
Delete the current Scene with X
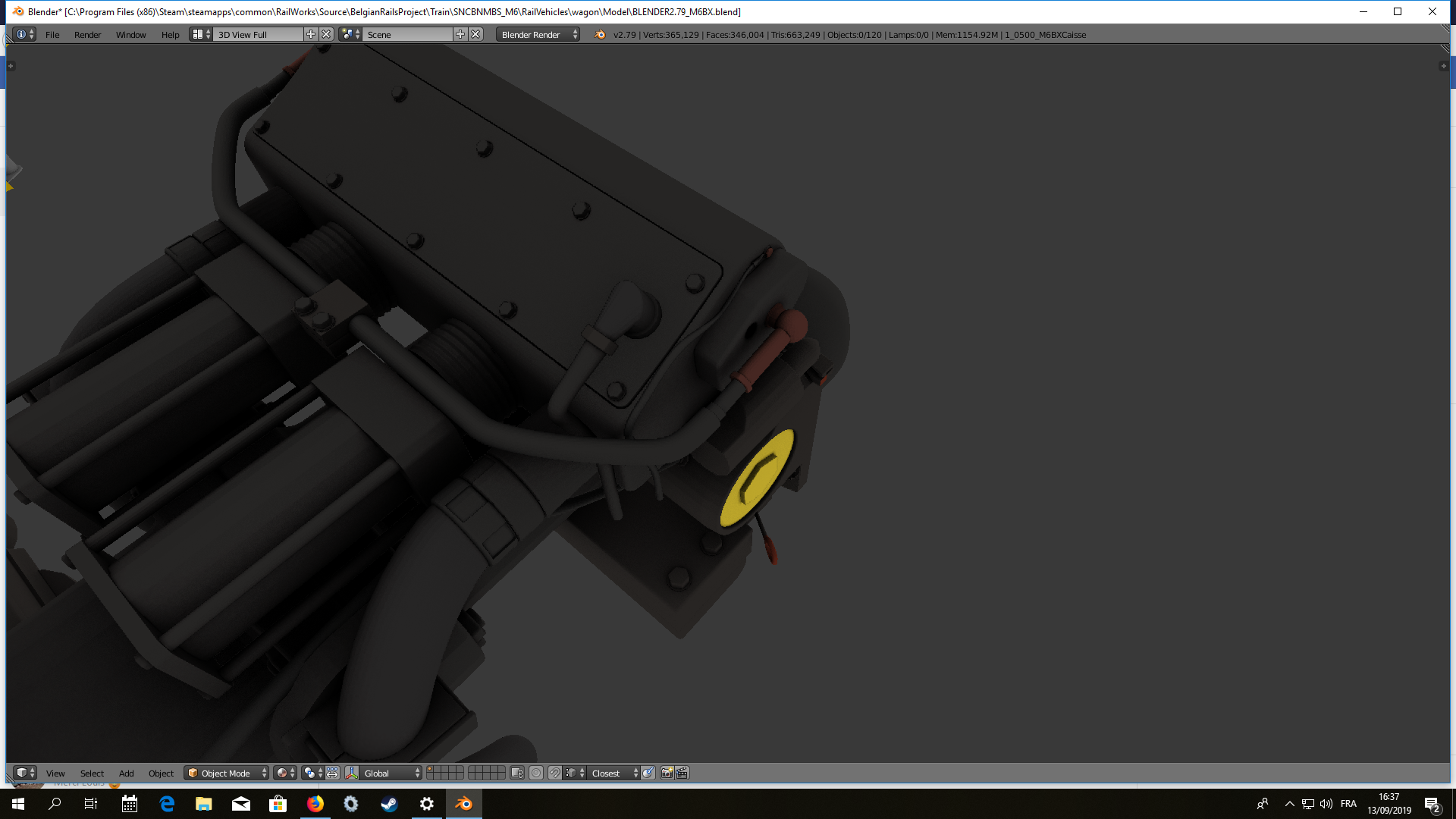pyautogui.click(x=475, y=34)
